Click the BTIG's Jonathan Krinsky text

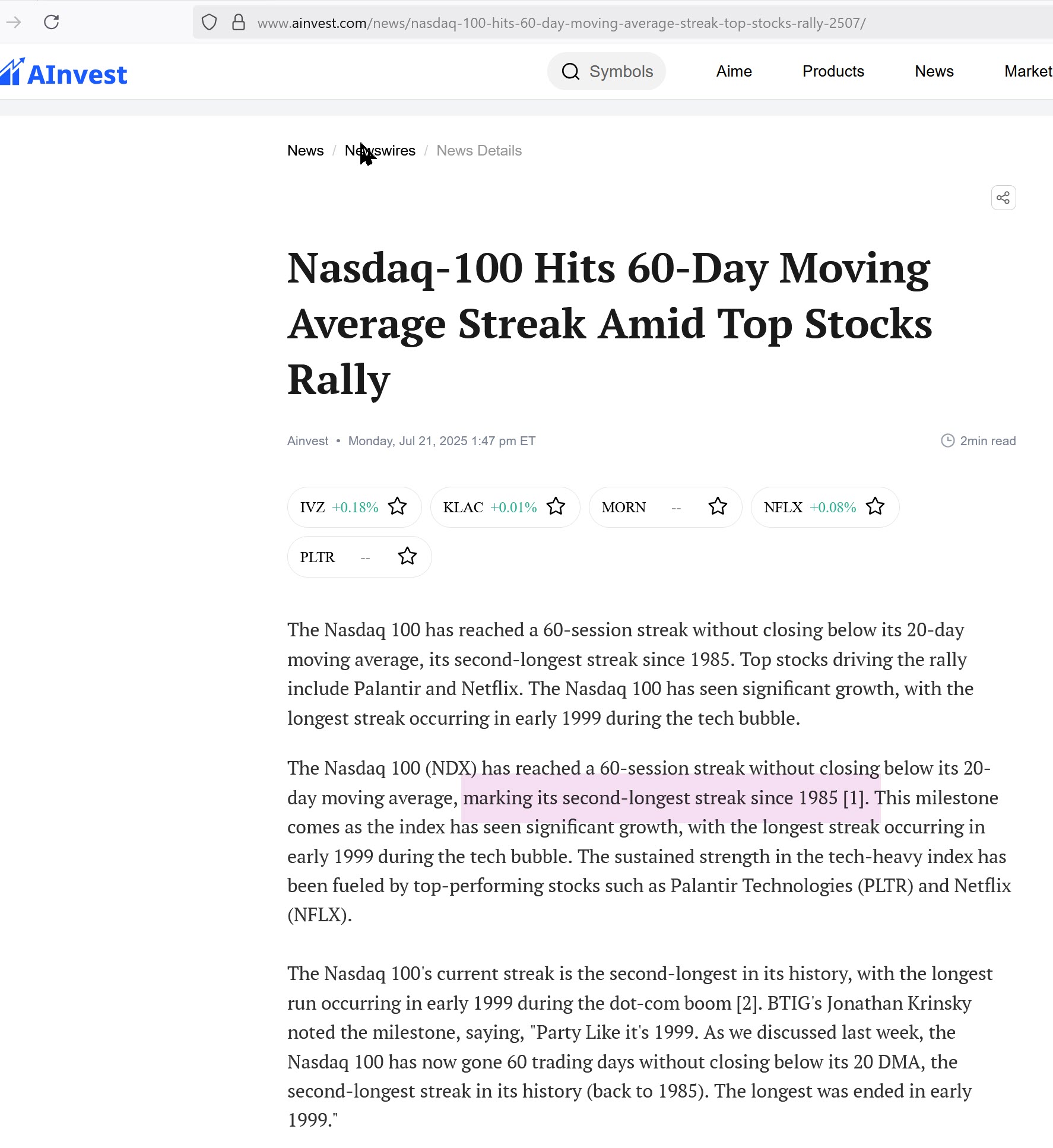coord(869,1003)
